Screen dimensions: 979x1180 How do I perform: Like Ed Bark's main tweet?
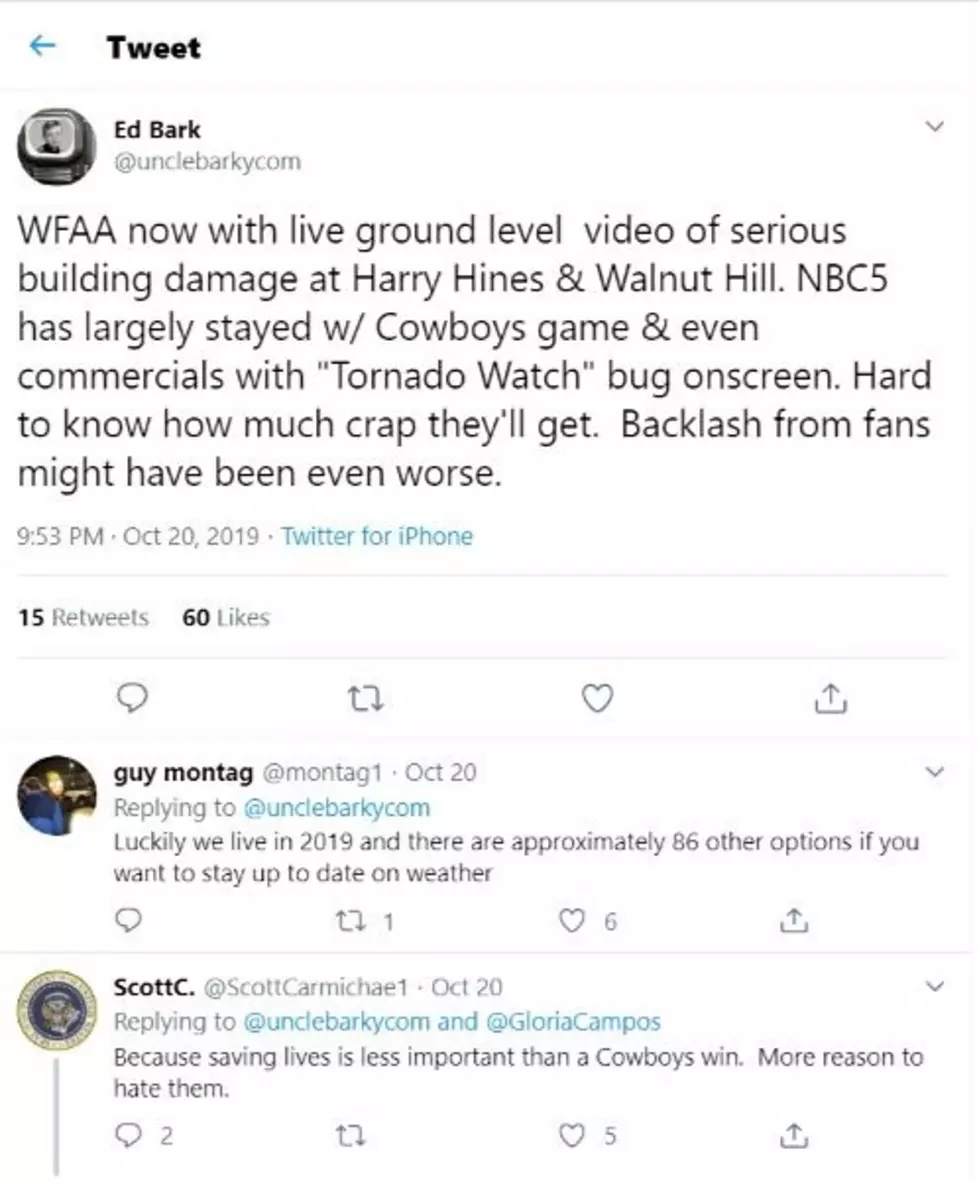tap(597, 698)
